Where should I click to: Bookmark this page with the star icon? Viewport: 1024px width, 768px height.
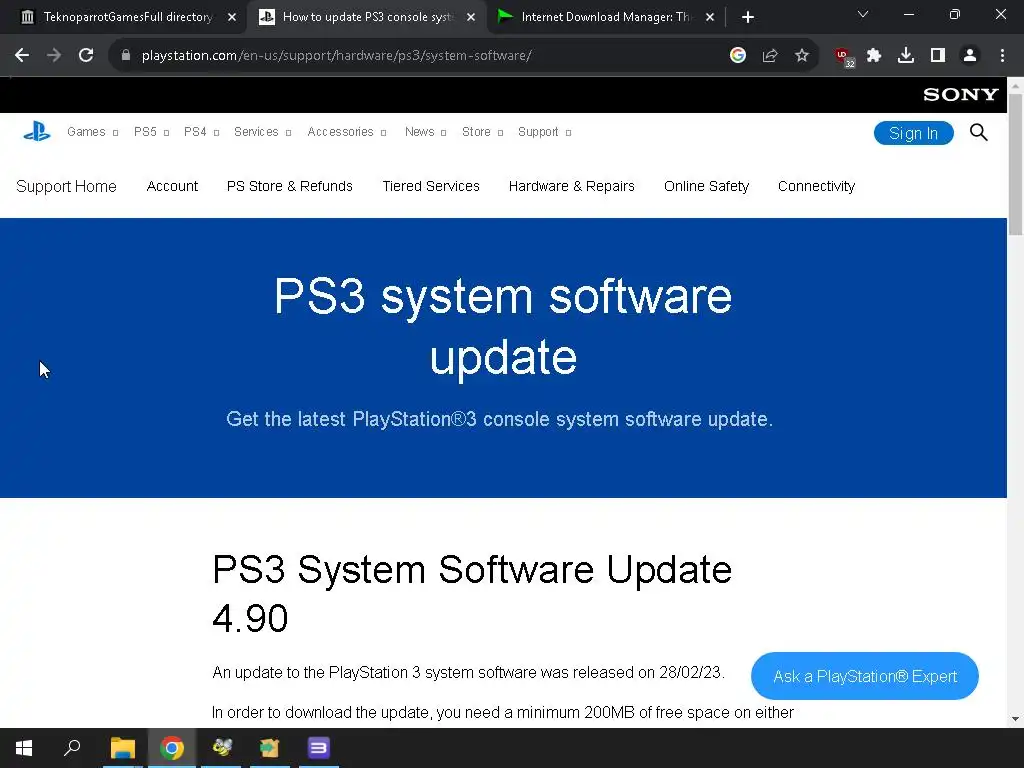(802, 56)
